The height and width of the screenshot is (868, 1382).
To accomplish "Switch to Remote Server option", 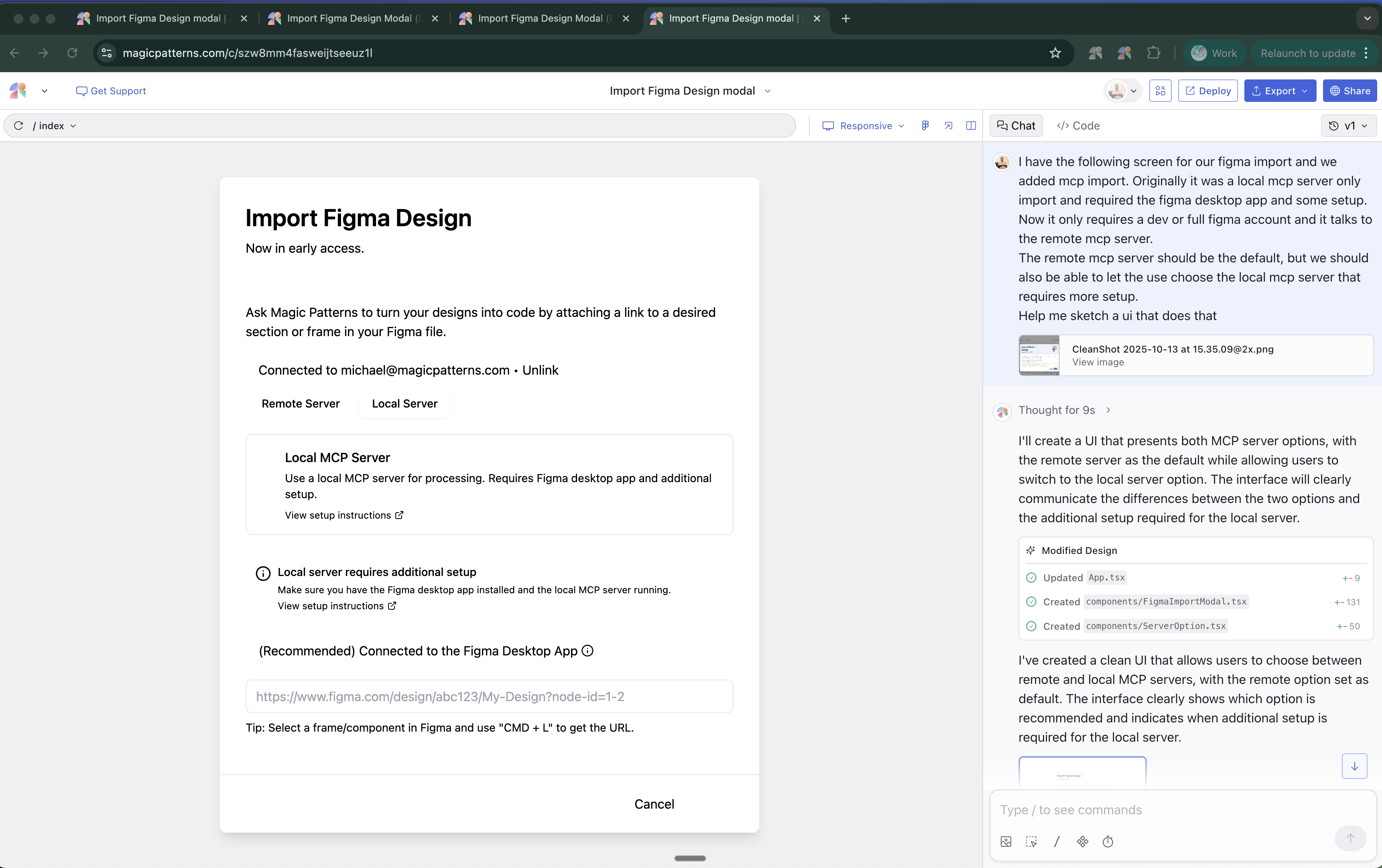I will (300, 403).
